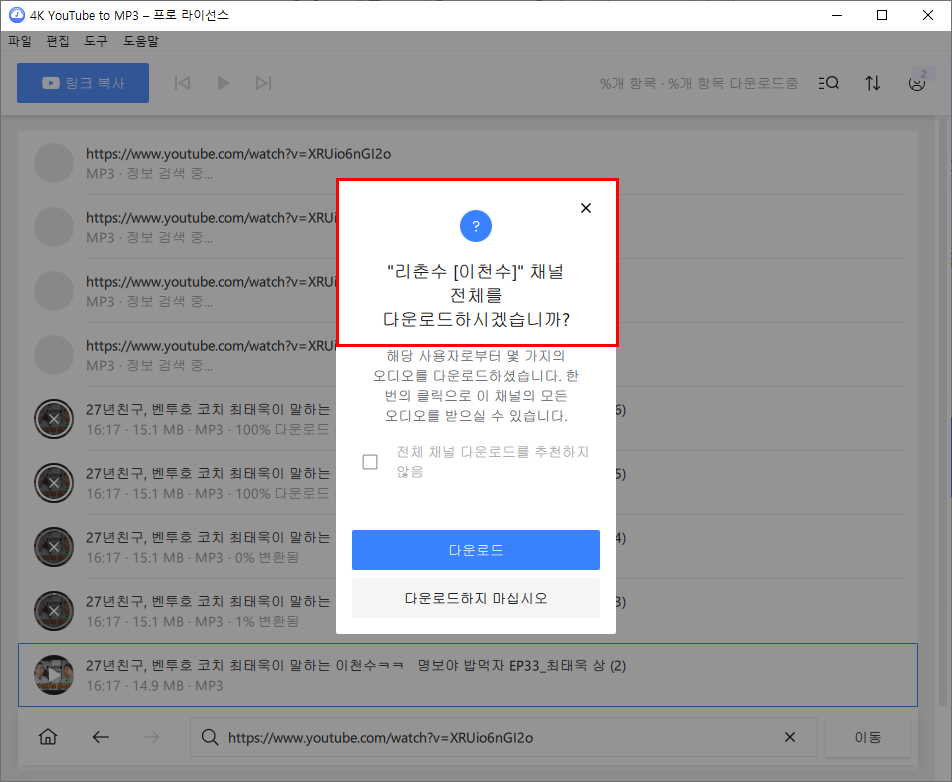Open the 파일 menu
Viewport: 952px width, 782px height.
(19, 41)
